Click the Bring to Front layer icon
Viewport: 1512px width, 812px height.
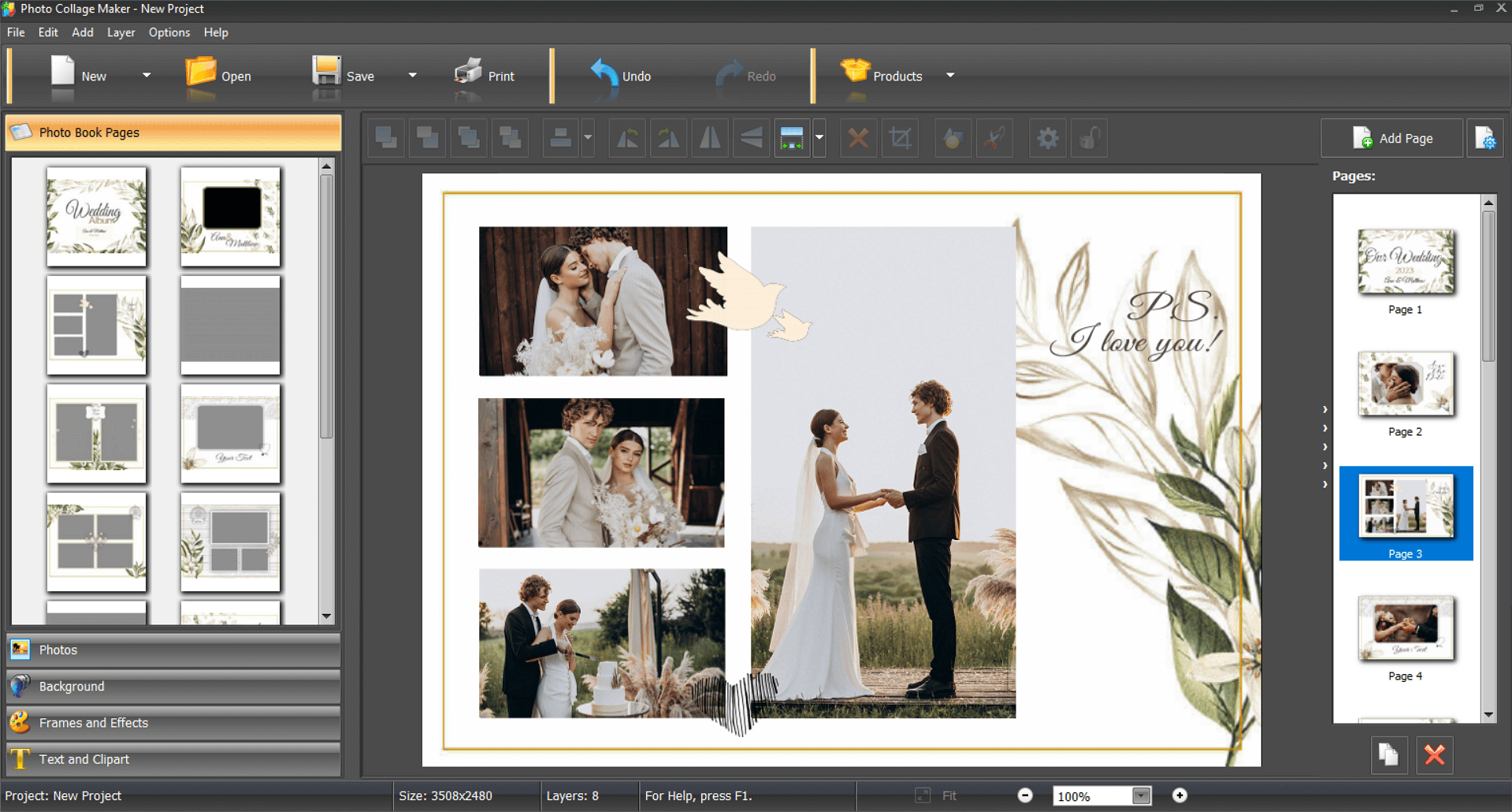point(386,138)
